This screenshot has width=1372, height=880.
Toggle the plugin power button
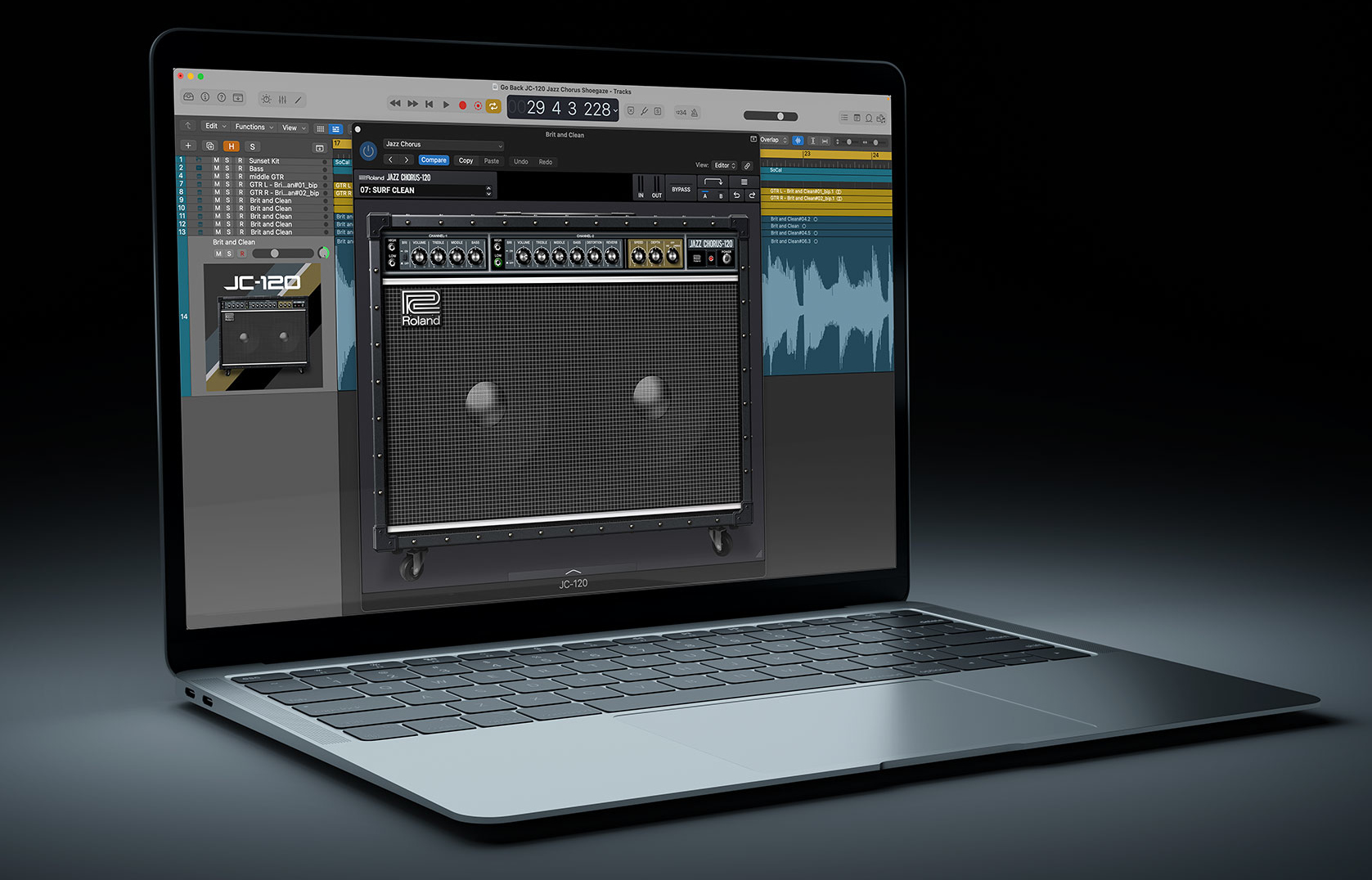point(368,151)
